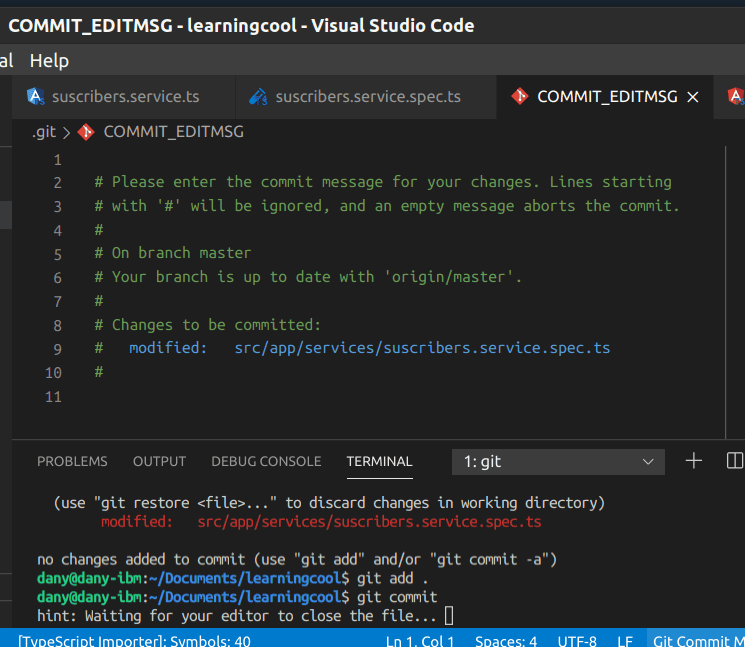Click 'Spaces: 4' indentation setting in status bar
745x647 pixels.
point(506,641)
